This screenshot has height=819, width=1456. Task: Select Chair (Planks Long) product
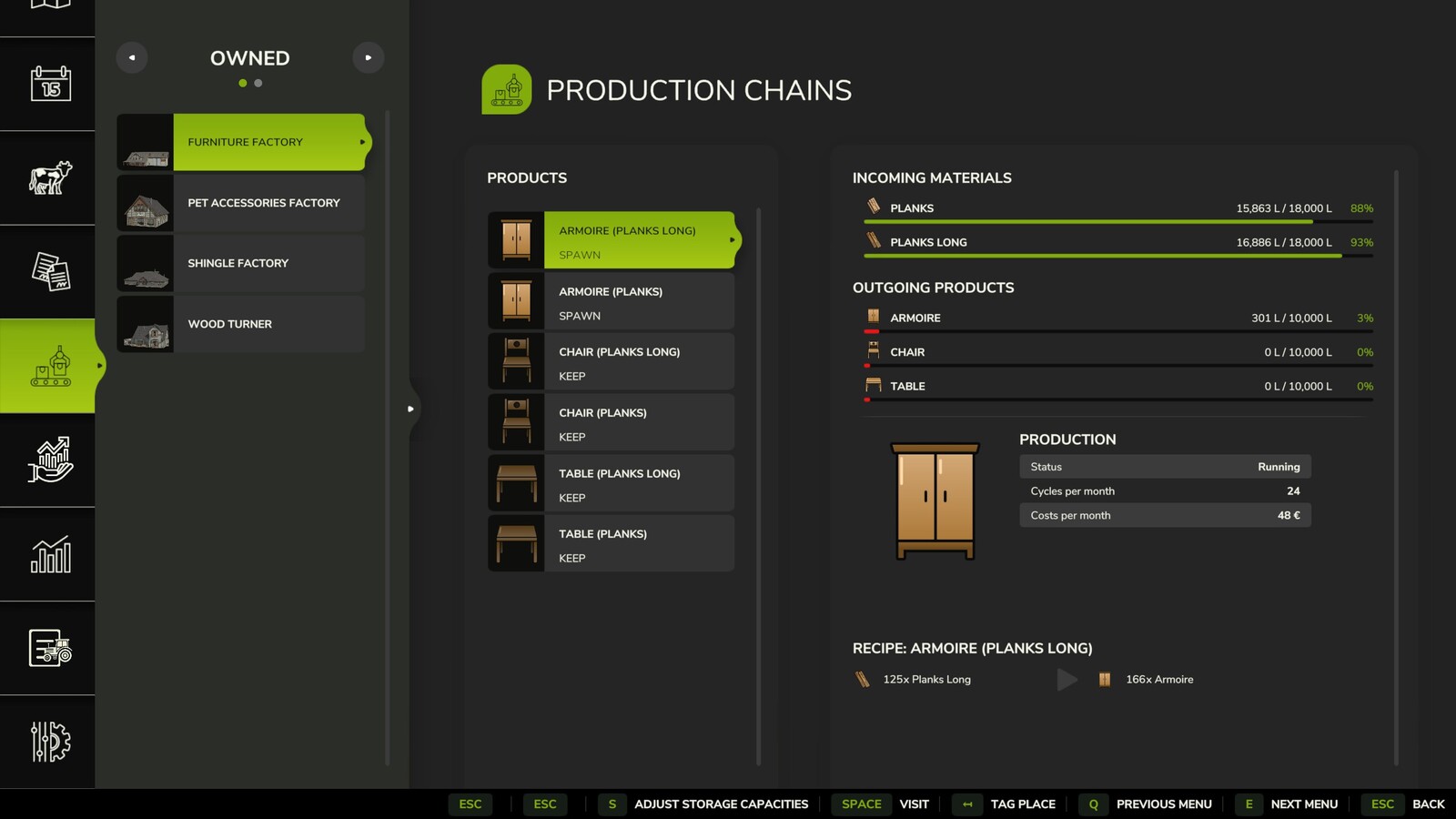pos(611,361)
